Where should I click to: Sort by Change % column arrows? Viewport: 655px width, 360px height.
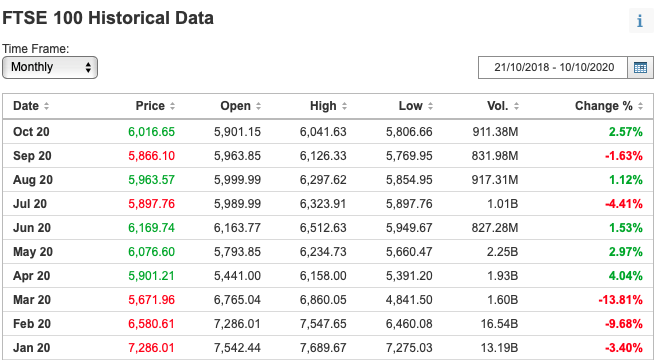(640, 106)
